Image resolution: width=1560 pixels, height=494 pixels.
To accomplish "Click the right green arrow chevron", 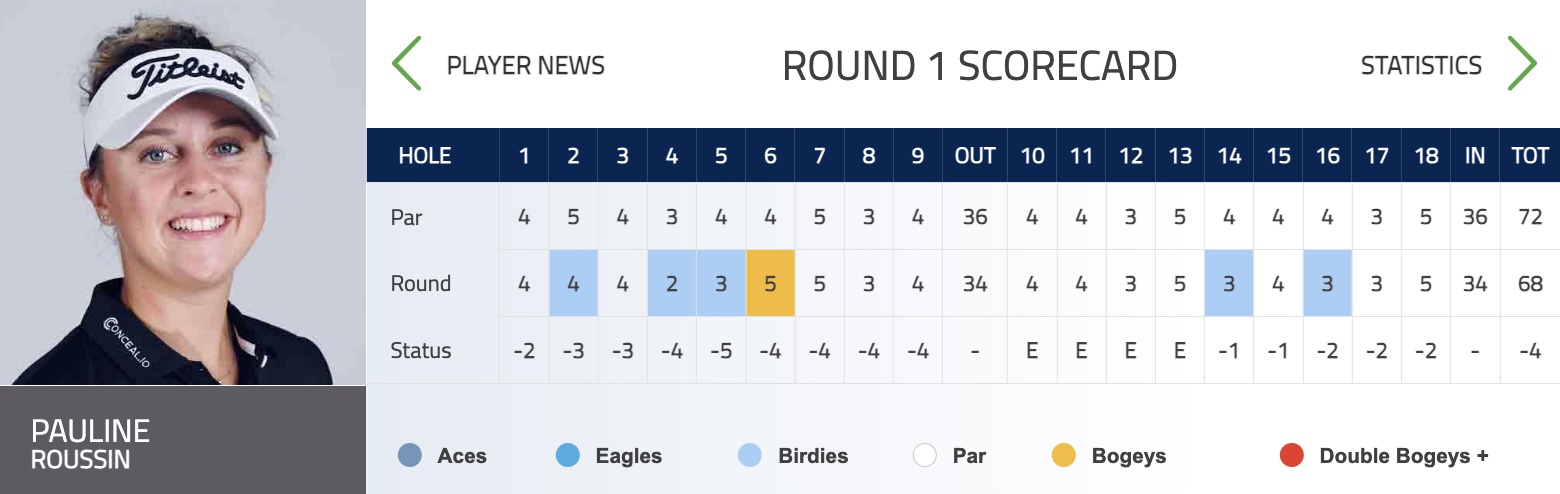I will pyautogui.click(x=1521, y=64).
